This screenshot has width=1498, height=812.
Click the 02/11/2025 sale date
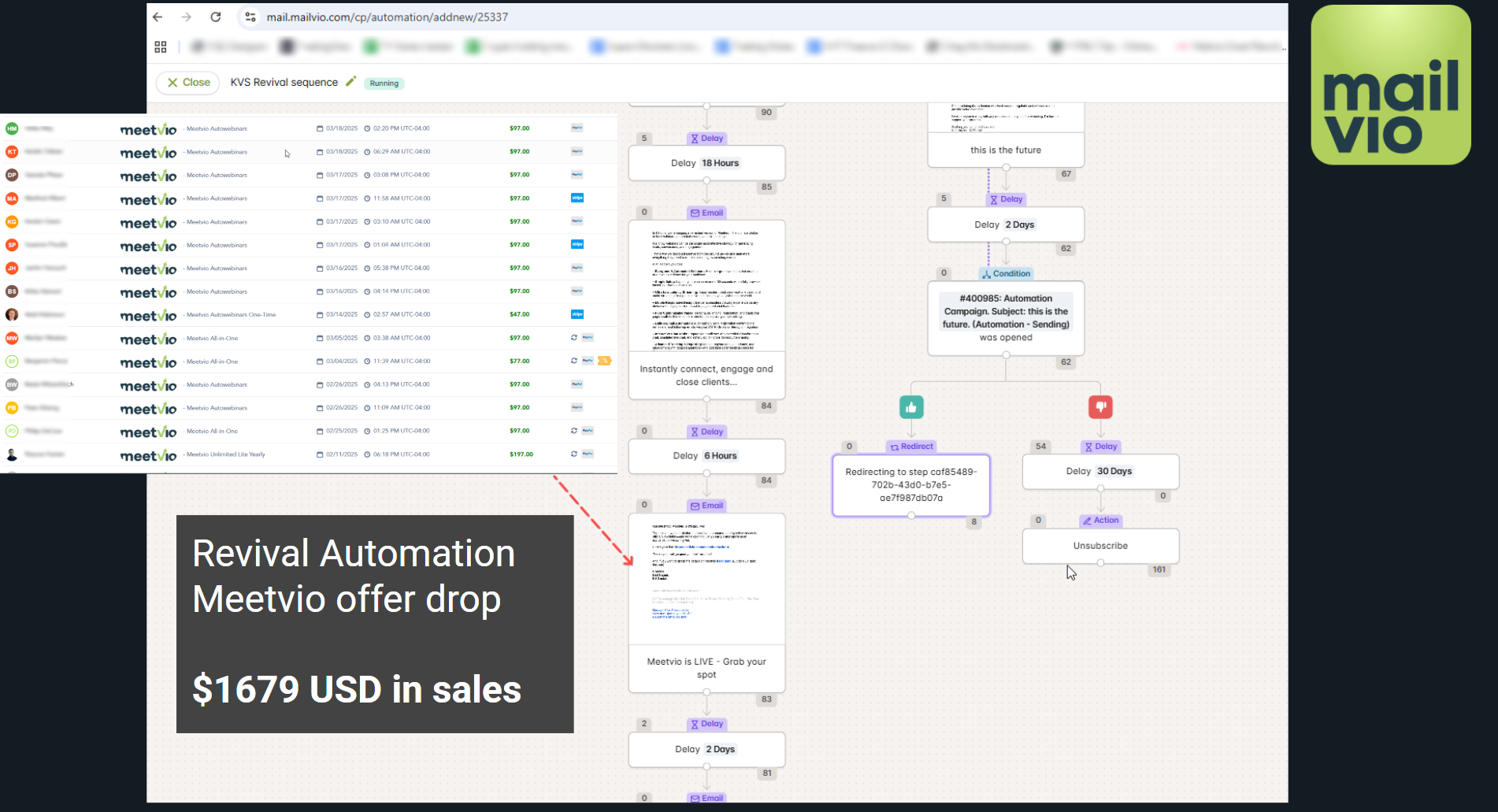click(x=341, y=454)
